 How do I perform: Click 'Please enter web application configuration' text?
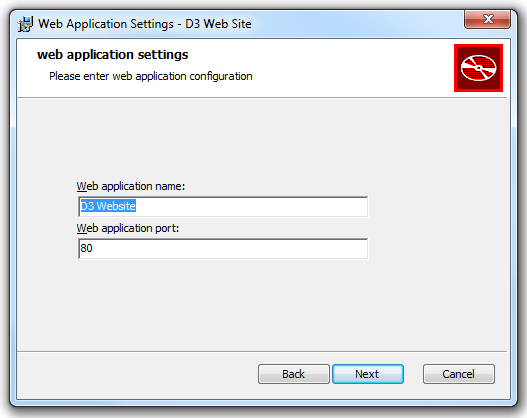click(x=151, y=76)
